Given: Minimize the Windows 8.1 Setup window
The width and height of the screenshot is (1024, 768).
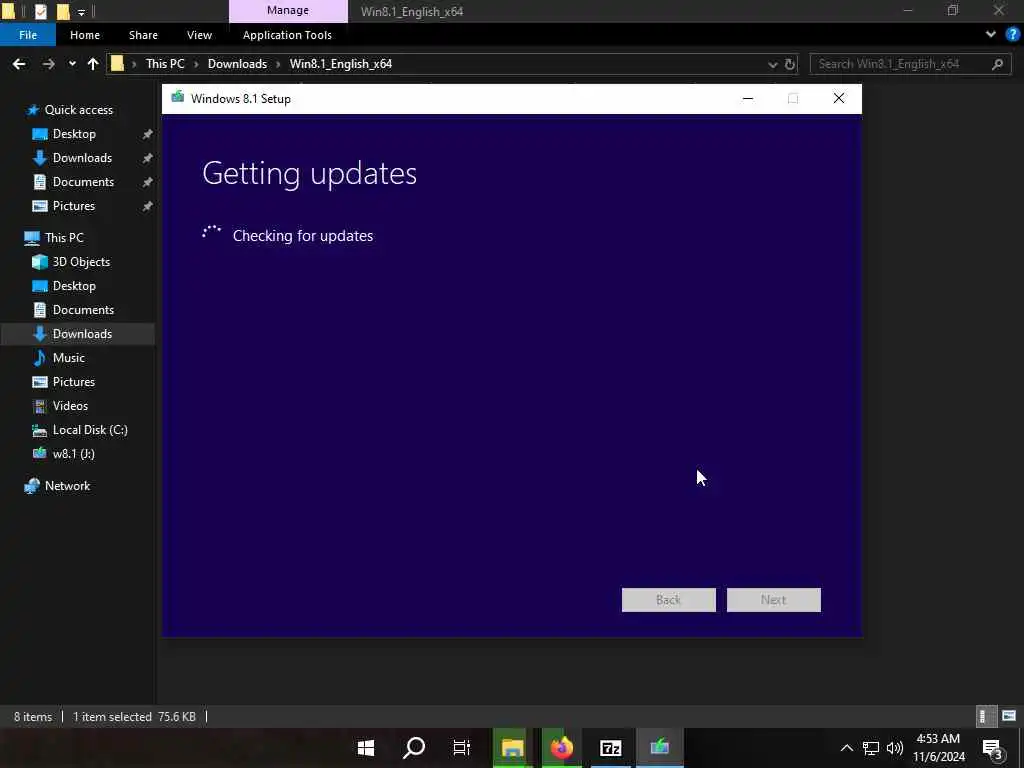Looking at the screenshot, I should pos(748,99).
